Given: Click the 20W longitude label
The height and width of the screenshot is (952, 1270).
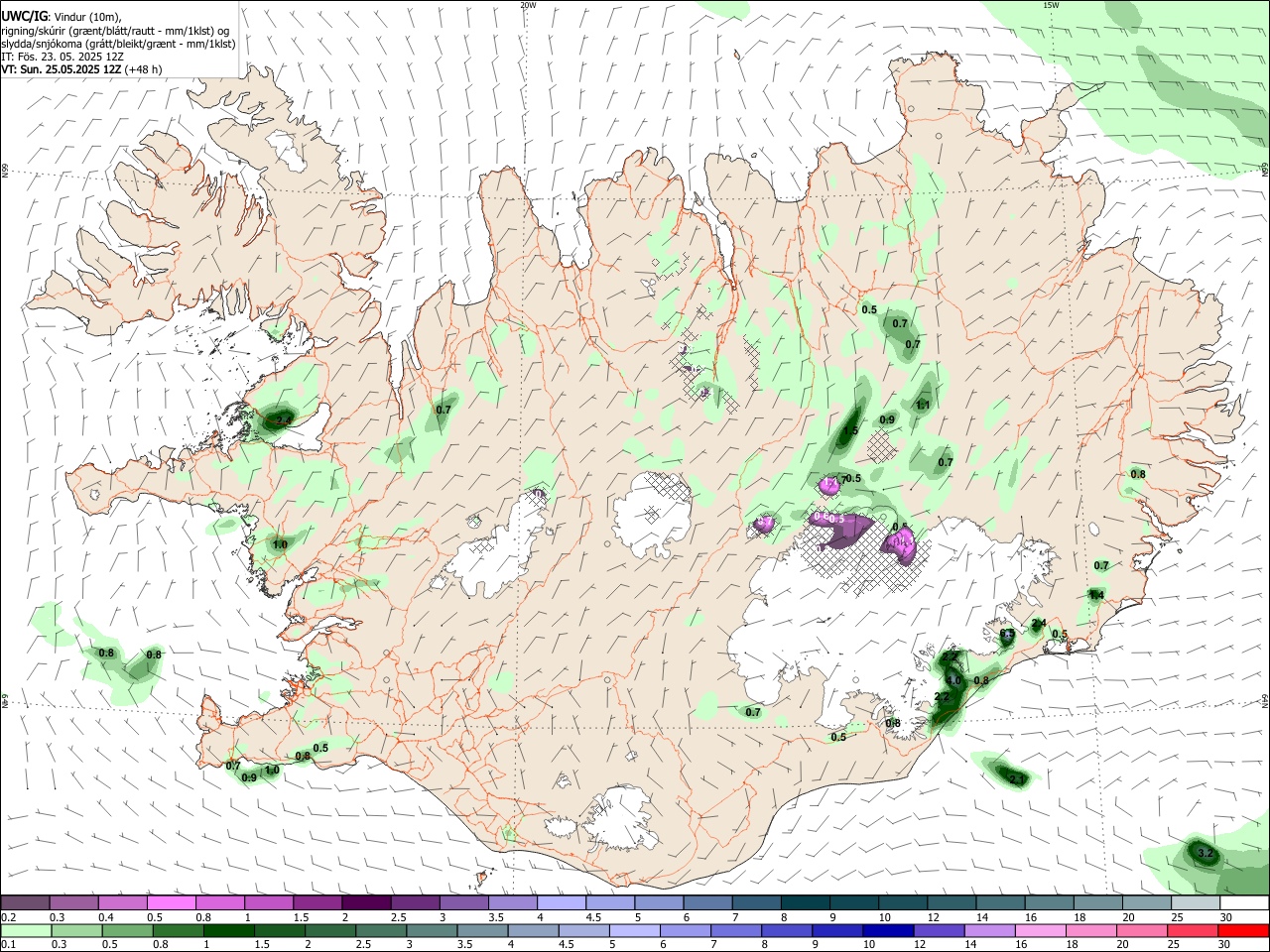Looking at the screenshot, I should [x=528, y=5].
